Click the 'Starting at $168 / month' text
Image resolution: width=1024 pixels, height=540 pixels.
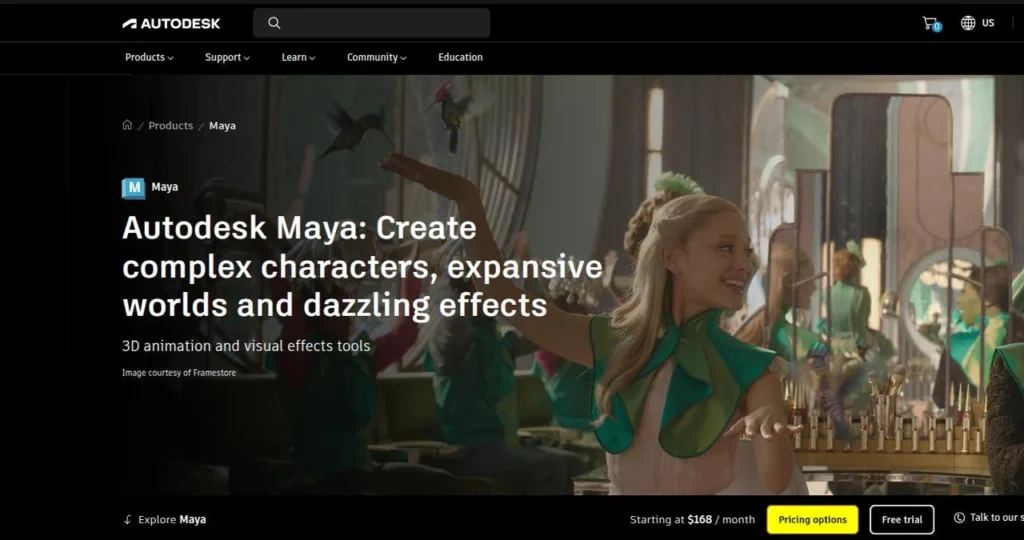(692, 520)
